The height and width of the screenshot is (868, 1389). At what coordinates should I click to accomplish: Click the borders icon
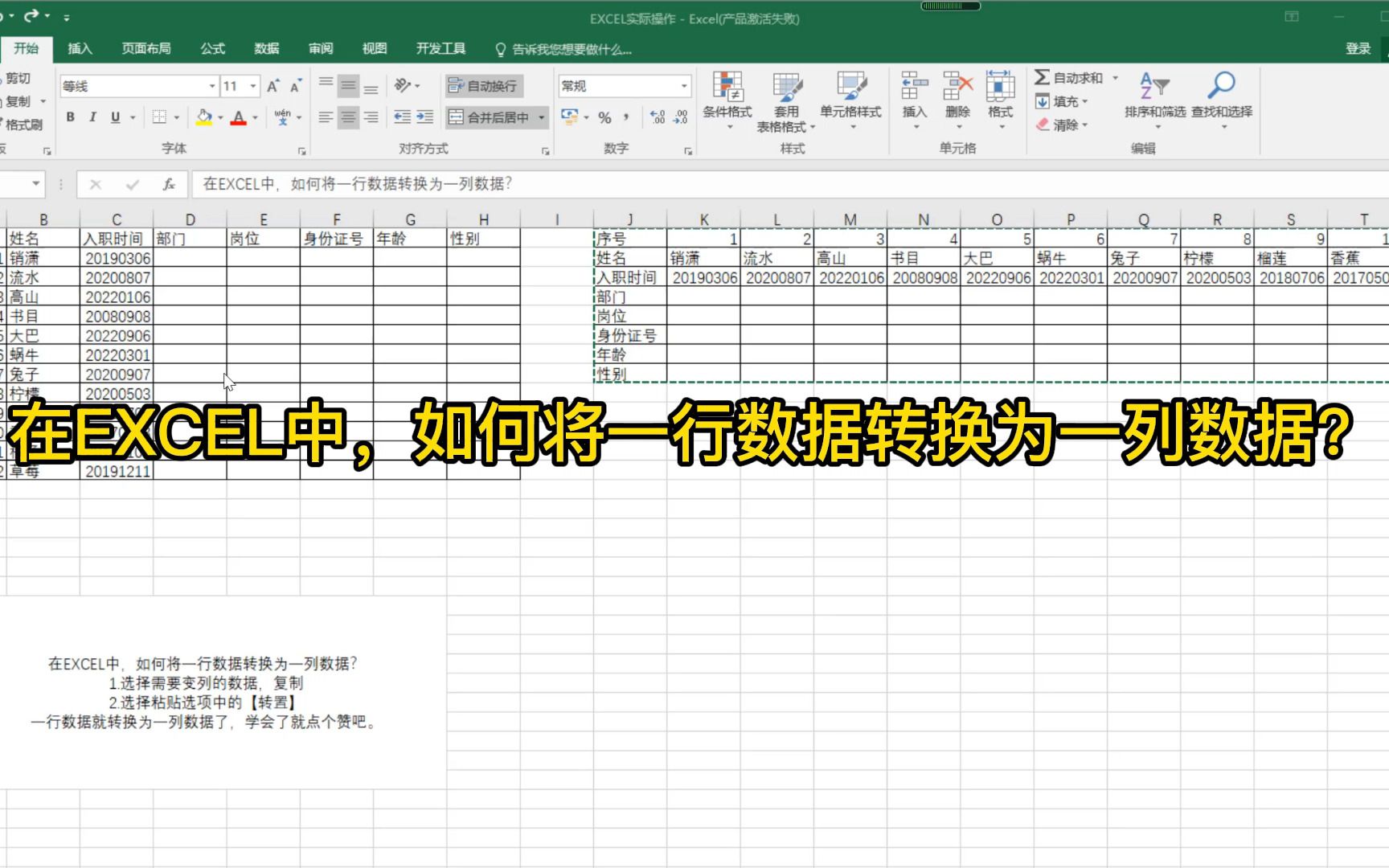[160, 117]
